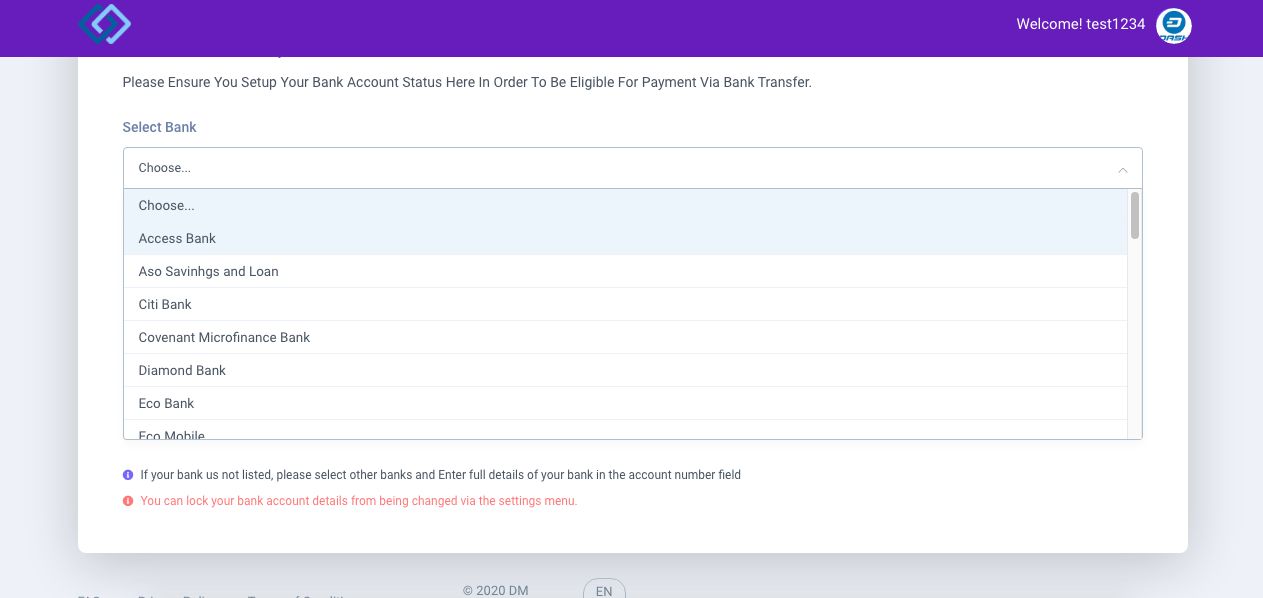Click the bank list scrollbar thumb

[1134, 215]
